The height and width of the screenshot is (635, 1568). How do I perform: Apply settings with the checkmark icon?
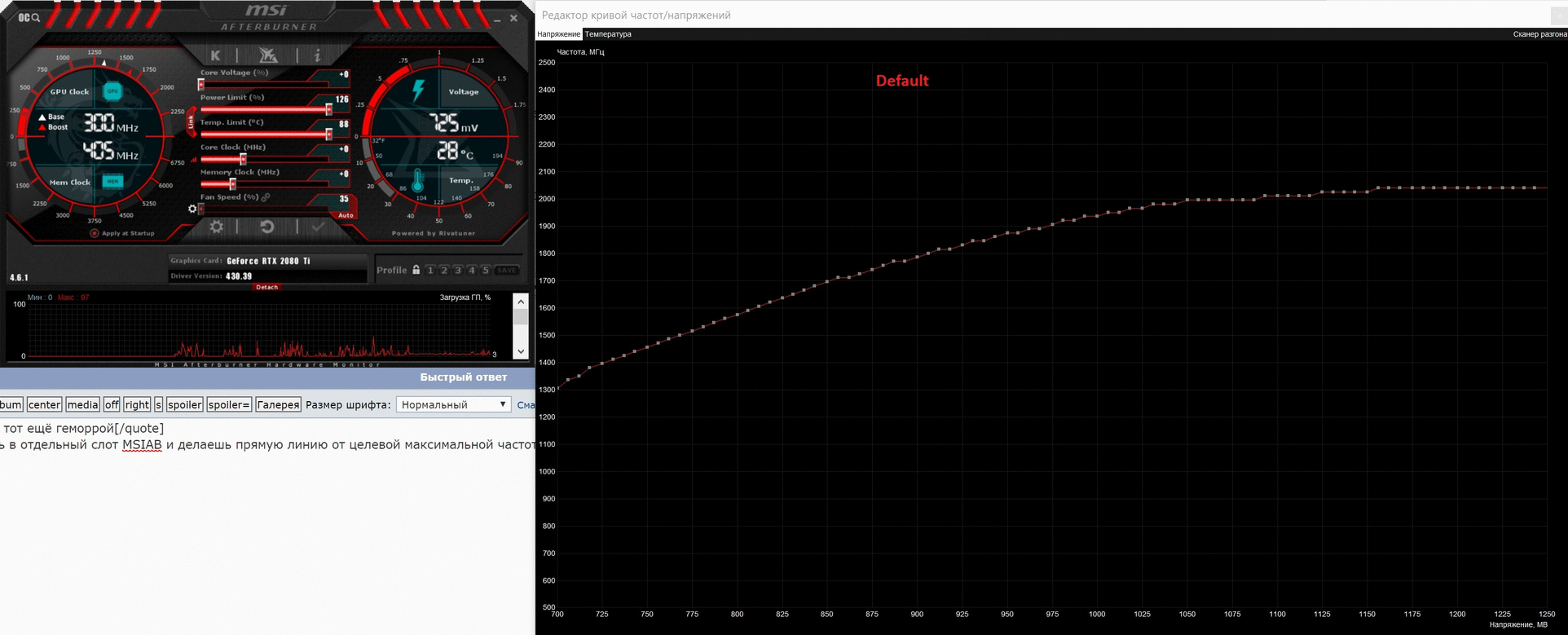[318, 227]
